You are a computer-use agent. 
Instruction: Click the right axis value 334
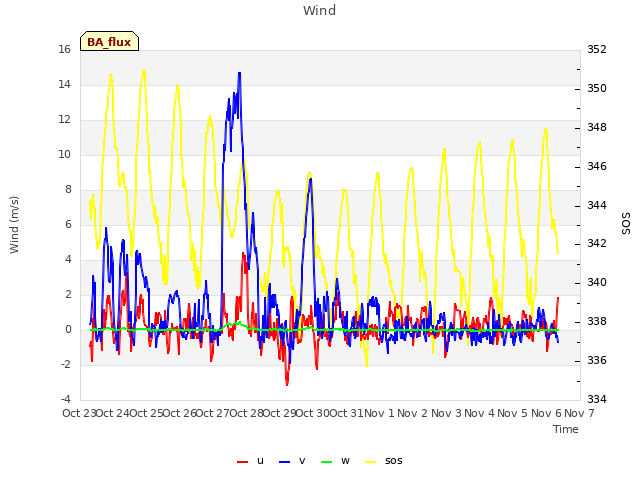coord(597,399)
